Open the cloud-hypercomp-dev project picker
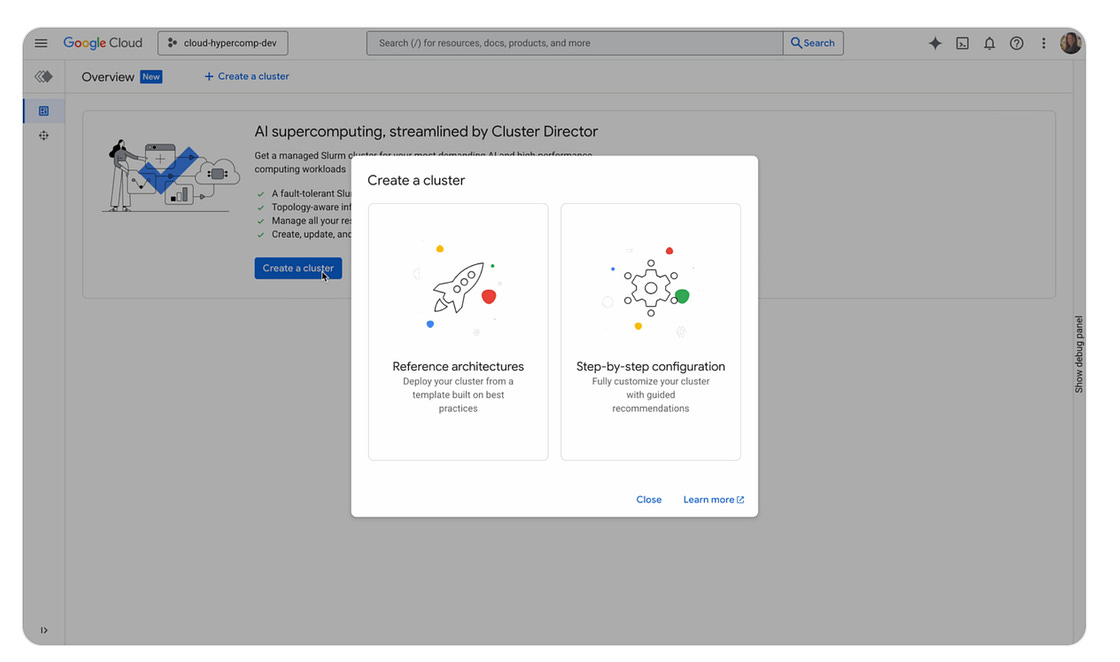 click(223, 43)
